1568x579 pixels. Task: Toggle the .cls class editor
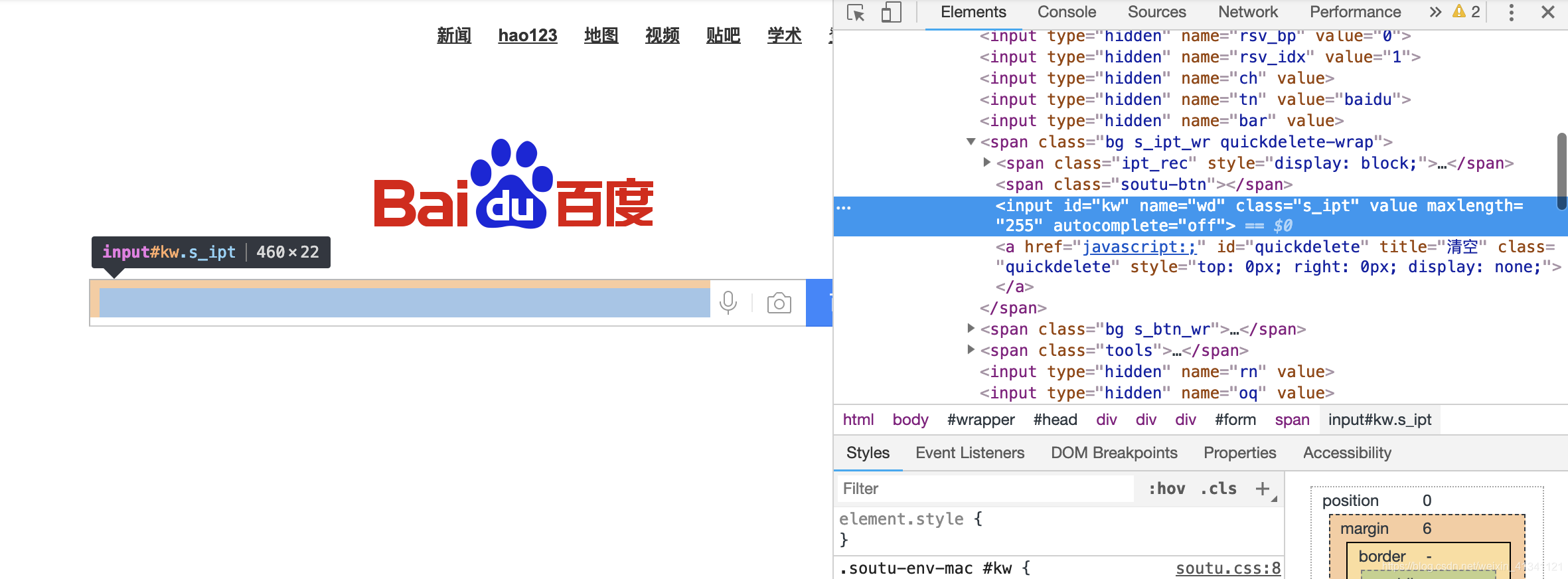tap(1218, 489)
